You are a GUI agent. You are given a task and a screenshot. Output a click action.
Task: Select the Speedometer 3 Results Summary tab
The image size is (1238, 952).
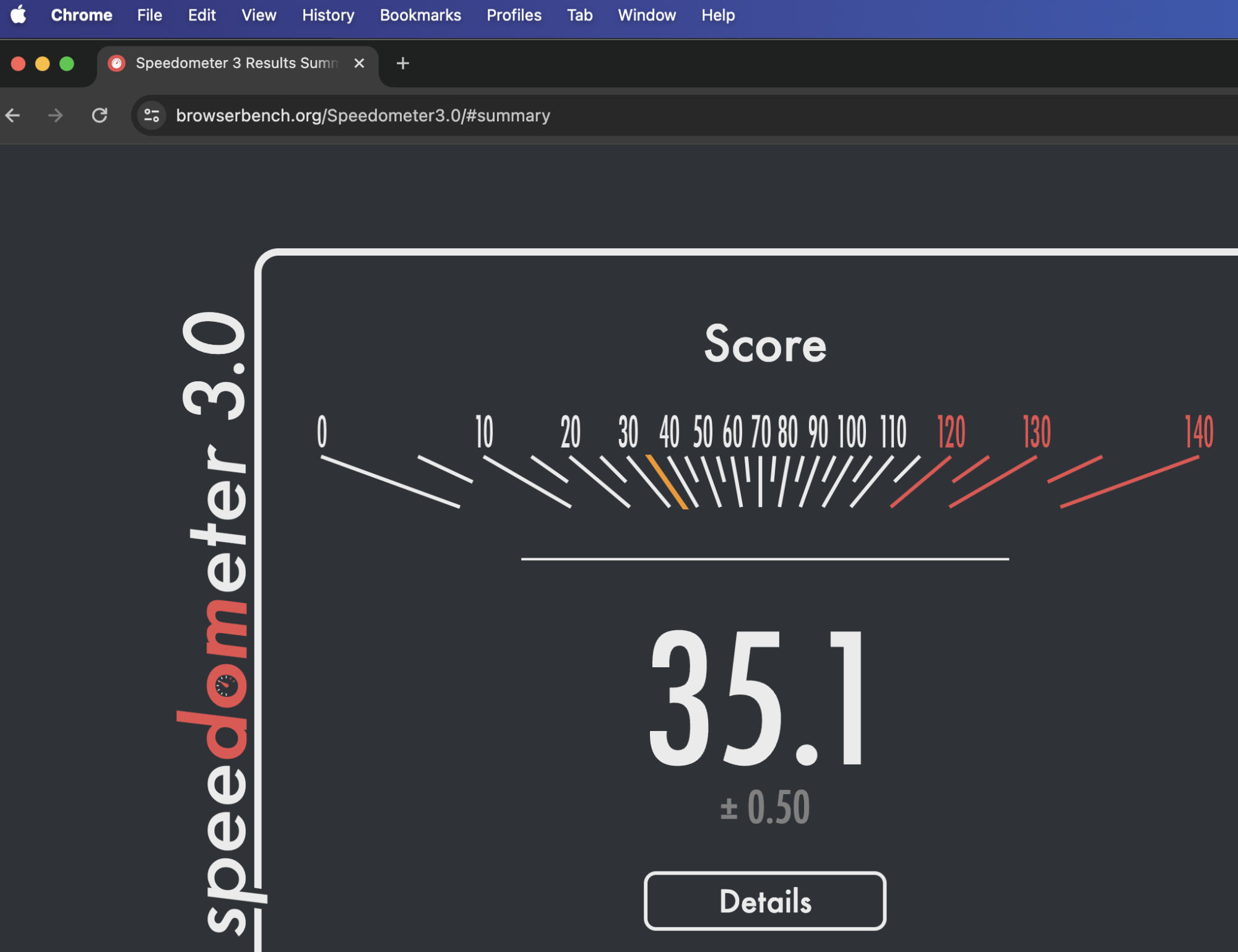pos(235,63)
